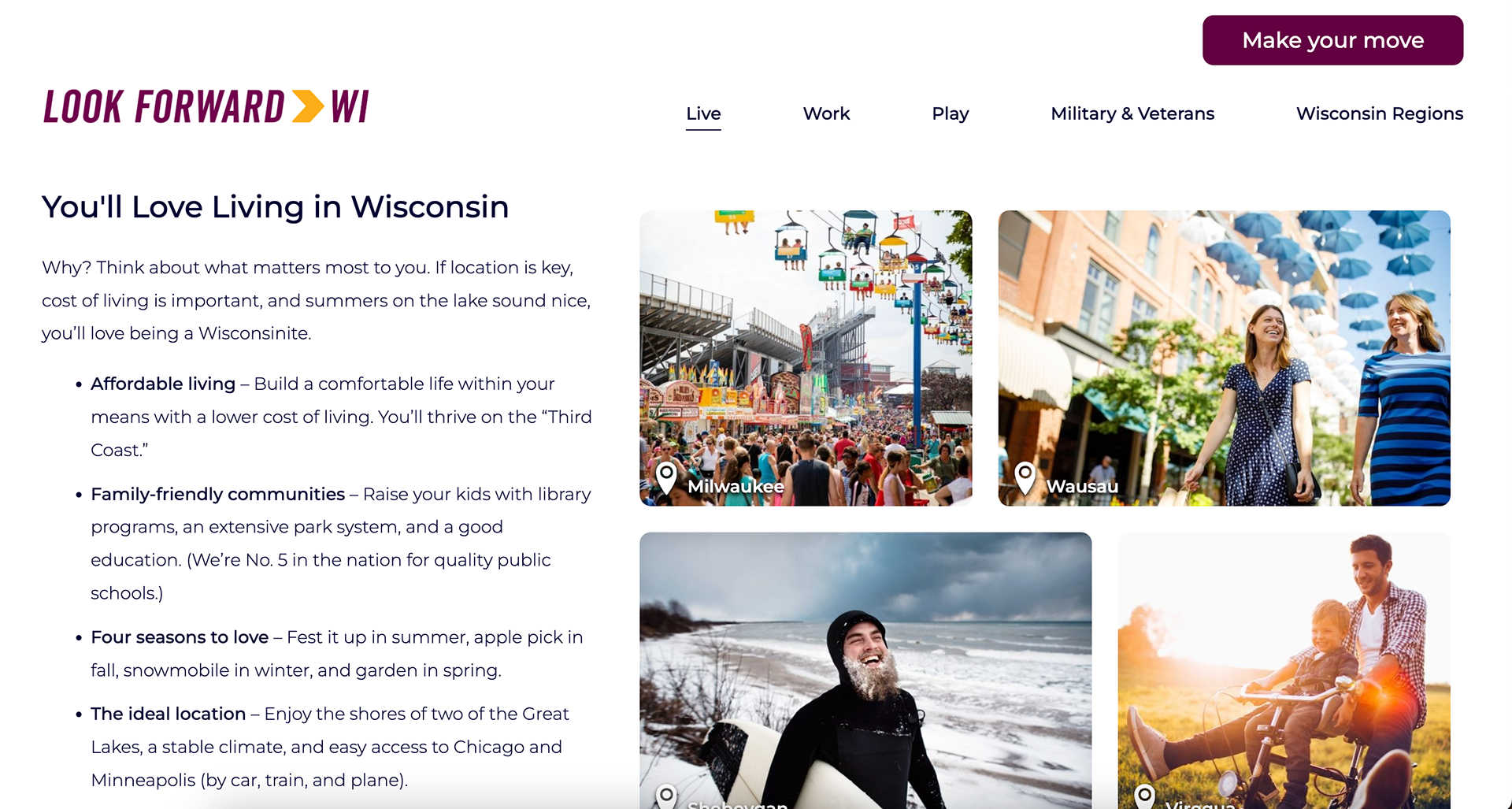Screen dimensions: 1512x809
Task: Click the Wausau location pin icon
Action: pos(1025,478)
